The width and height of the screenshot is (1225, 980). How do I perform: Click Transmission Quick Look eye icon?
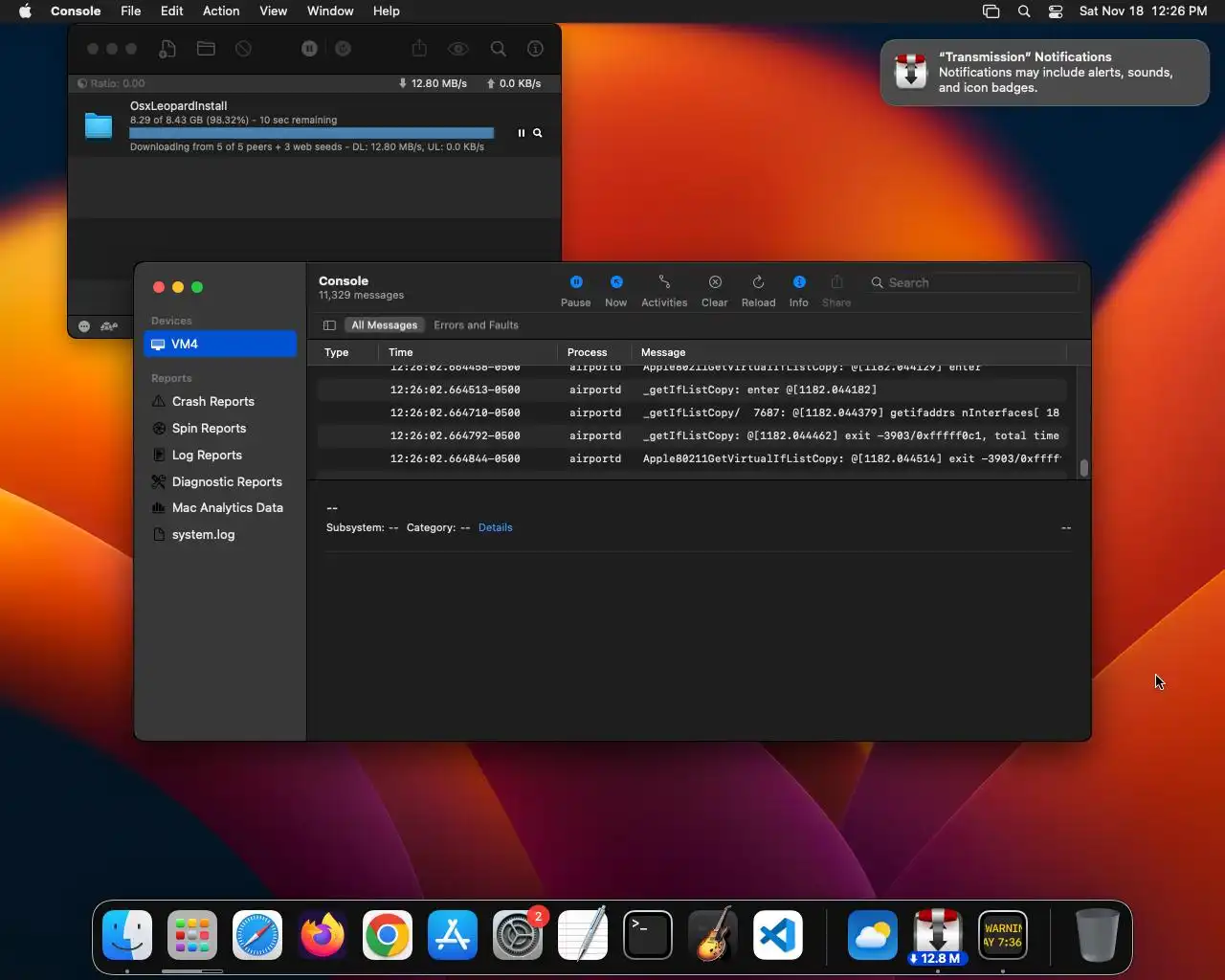pos(458,49)
